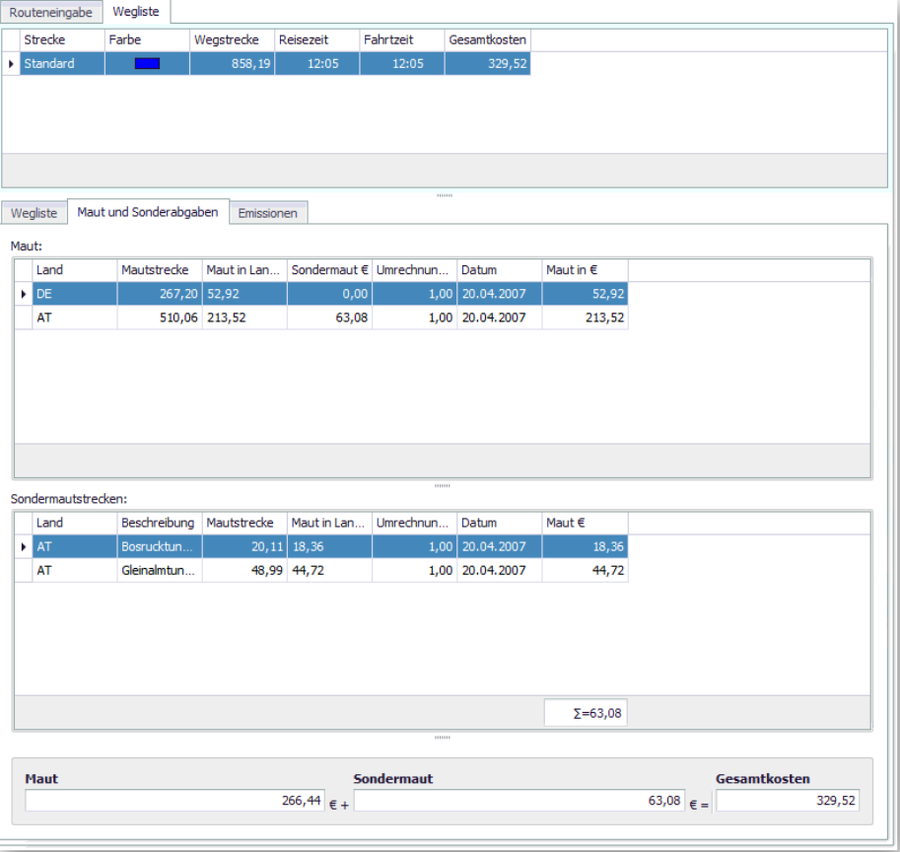Click the splitter grip below the route list
This screenshot has height=852, width=900.
click(444, 195)
